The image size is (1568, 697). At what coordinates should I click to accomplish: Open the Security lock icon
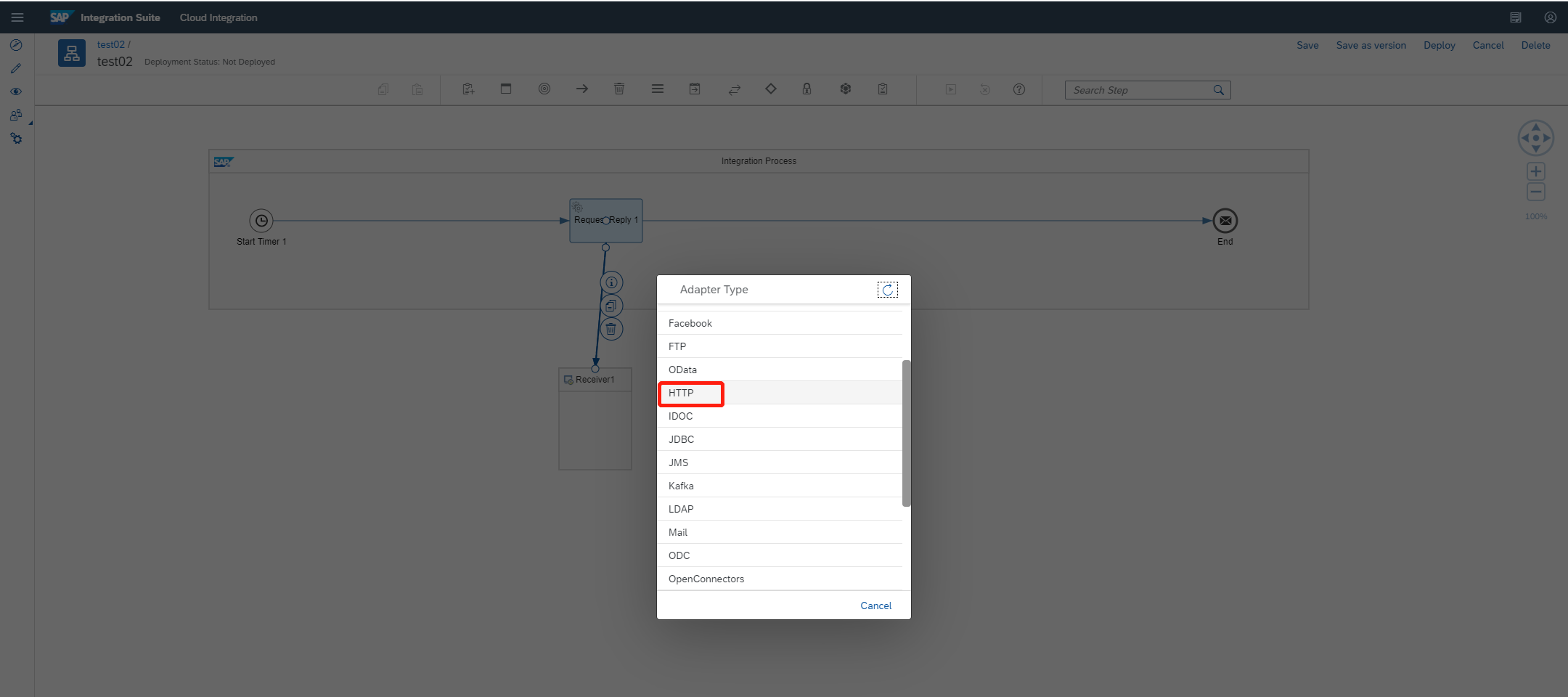tap(807, 89)
